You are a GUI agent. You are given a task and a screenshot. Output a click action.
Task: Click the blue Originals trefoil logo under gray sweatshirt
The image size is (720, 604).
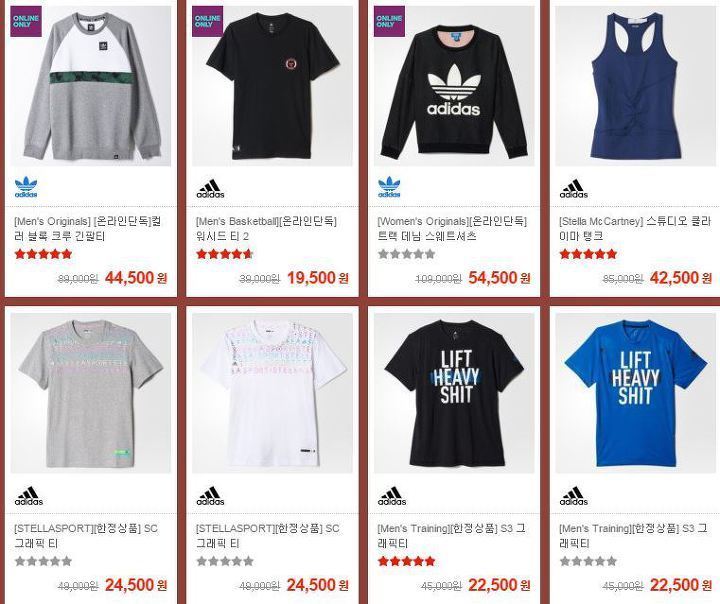click(x=26, y=187)
